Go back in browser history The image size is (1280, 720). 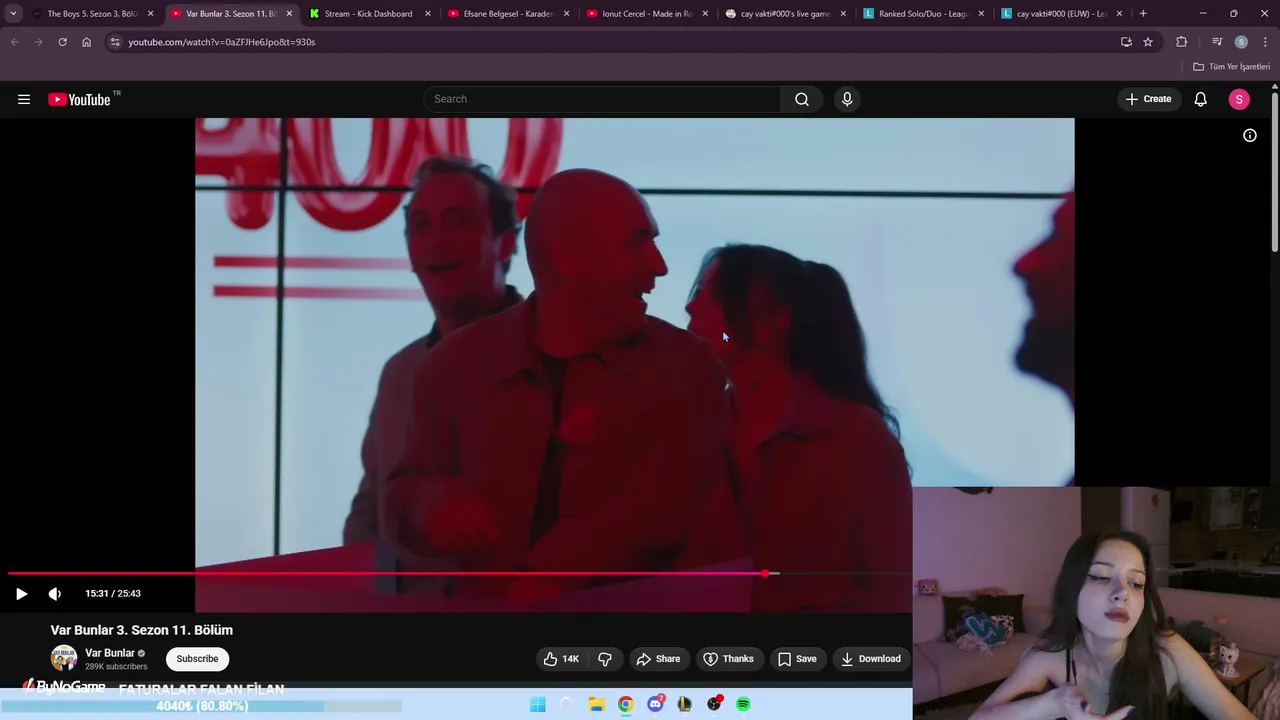(x=14, y=42)
